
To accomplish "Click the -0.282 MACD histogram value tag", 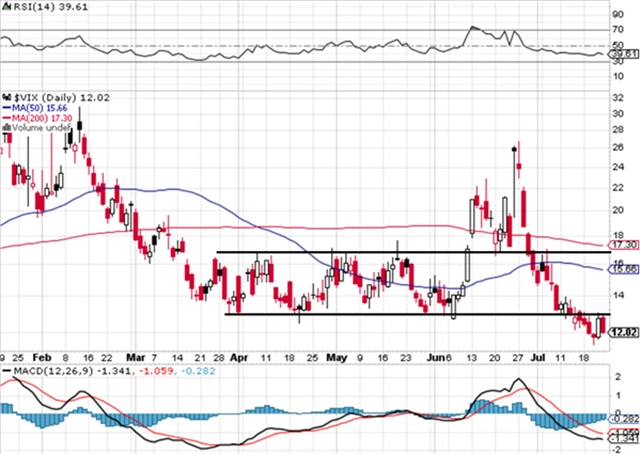I will click(623, 416).
